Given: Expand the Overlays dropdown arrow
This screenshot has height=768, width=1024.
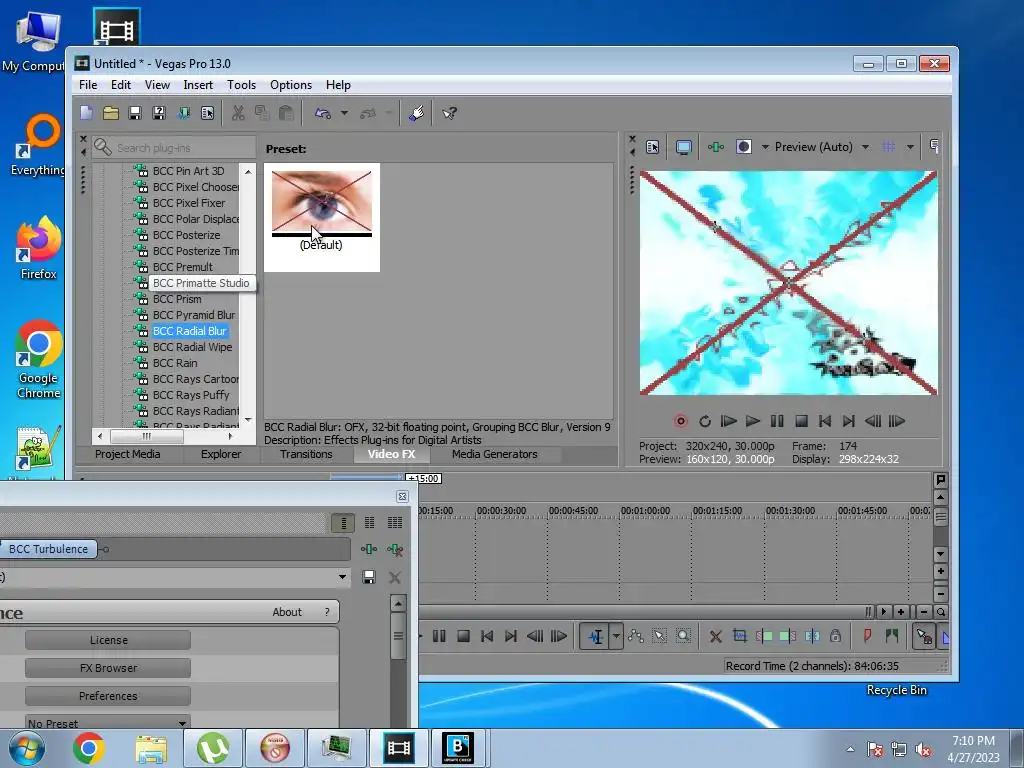Looking at the screenshot, I should (910, 147).
